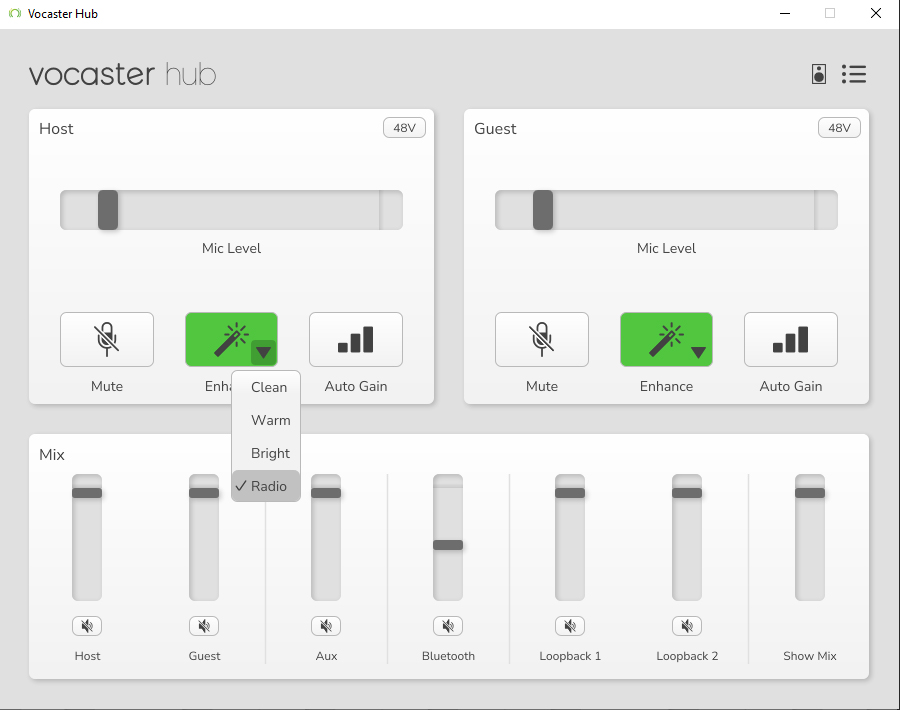Open the speaker settings icon

819,74
